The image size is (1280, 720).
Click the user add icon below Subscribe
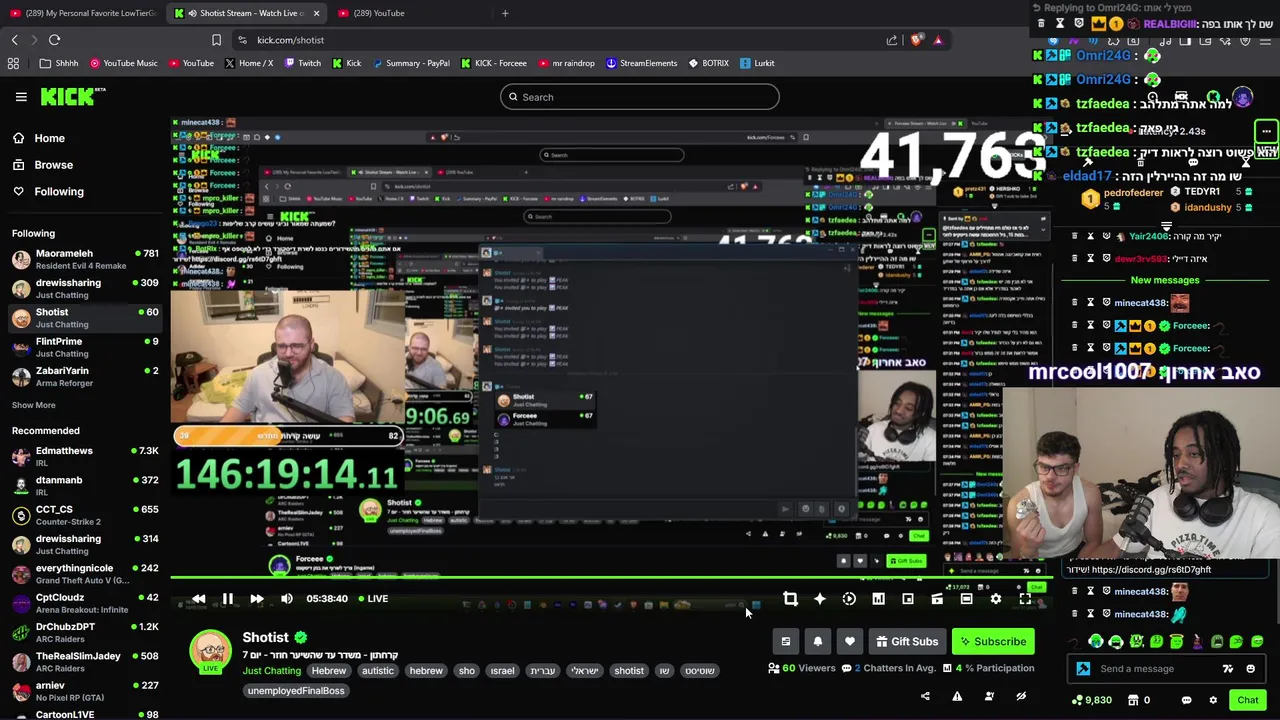click(x=989, y=696)
